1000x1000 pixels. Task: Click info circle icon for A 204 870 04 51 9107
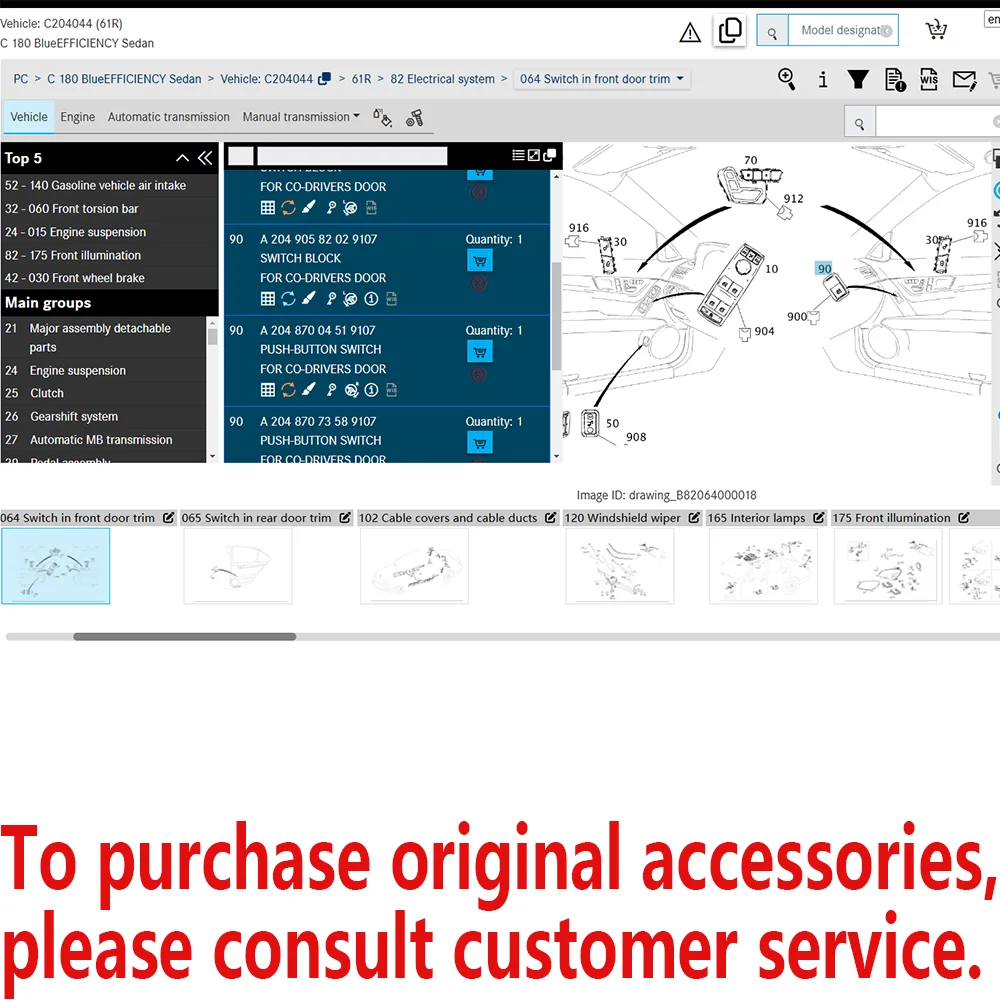371,390
